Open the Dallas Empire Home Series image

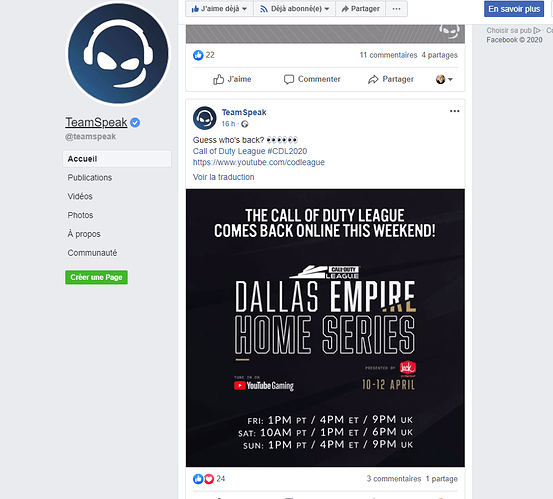[325, 328]
